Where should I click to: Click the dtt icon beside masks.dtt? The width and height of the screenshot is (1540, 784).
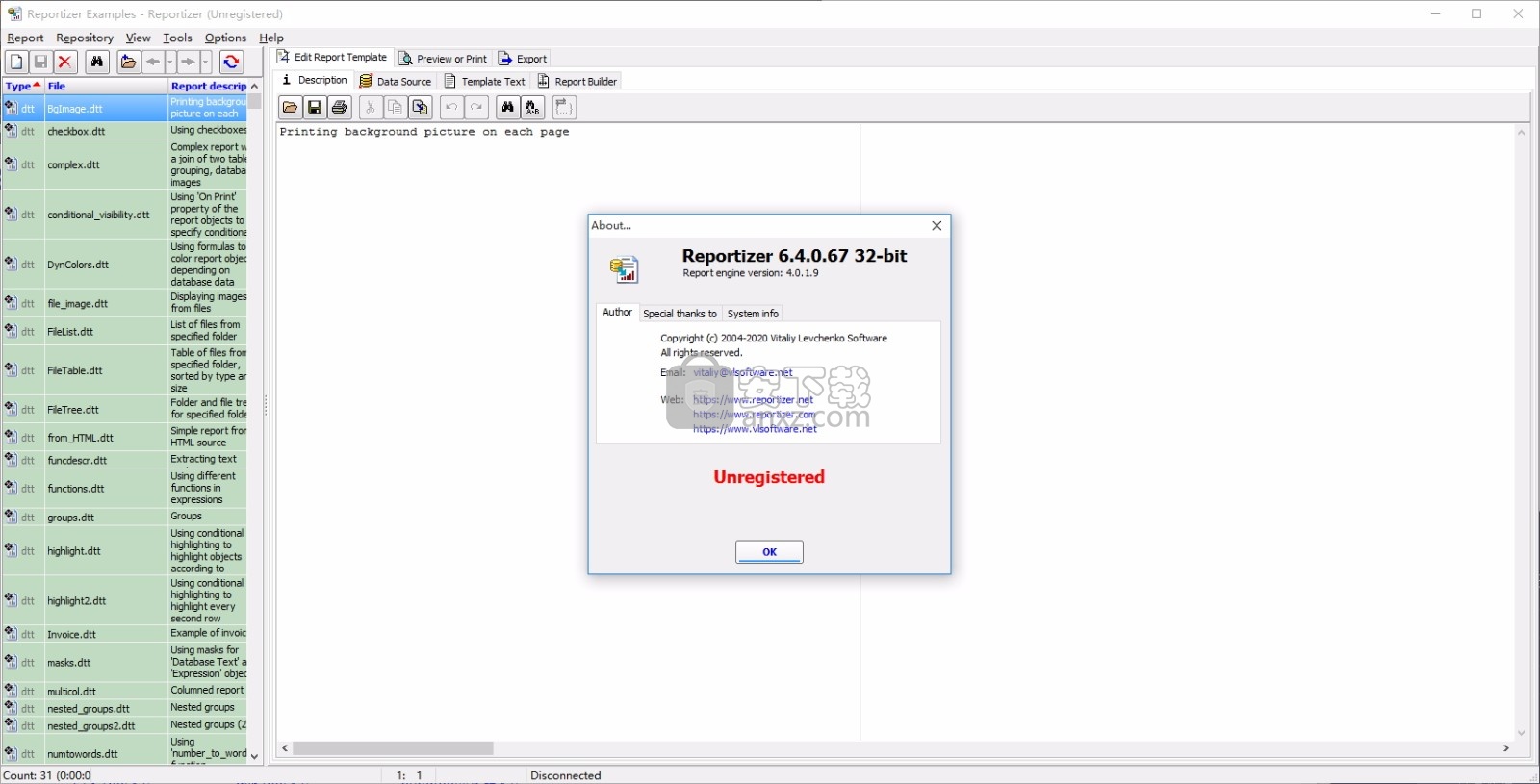point(11,662)
